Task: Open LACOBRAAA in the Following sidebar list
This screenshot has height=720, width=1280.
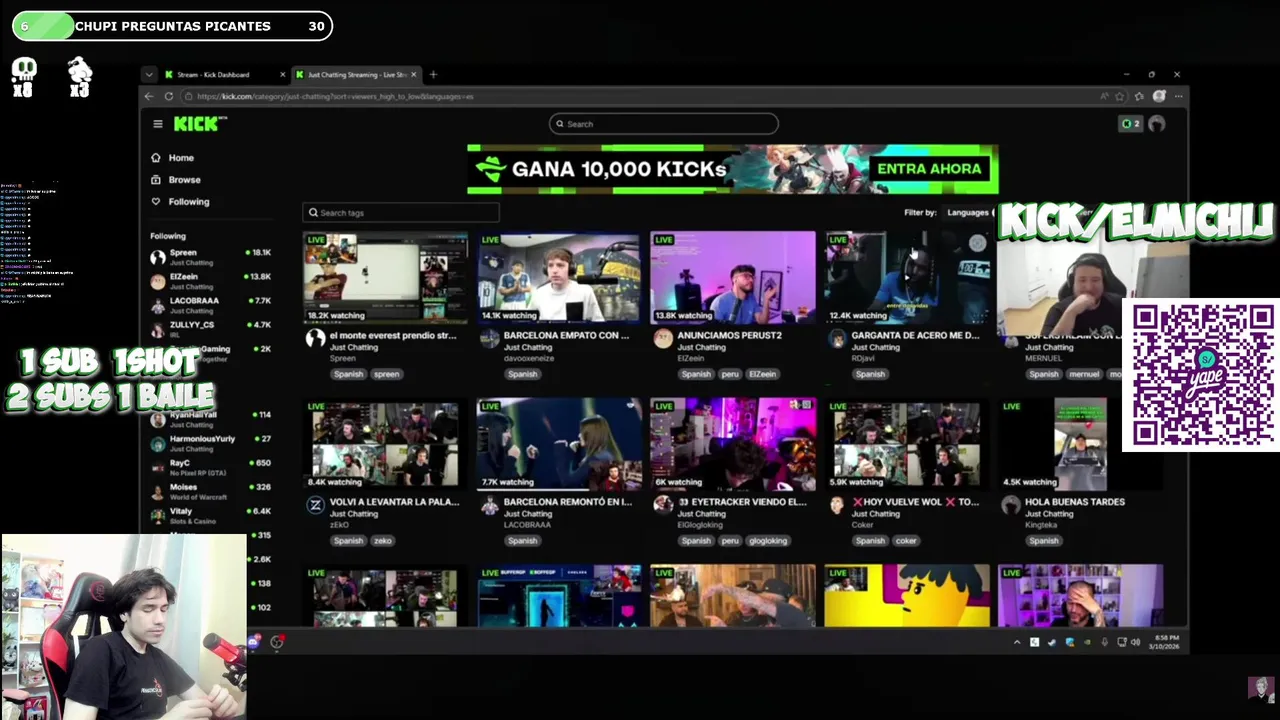Action: 210,305
